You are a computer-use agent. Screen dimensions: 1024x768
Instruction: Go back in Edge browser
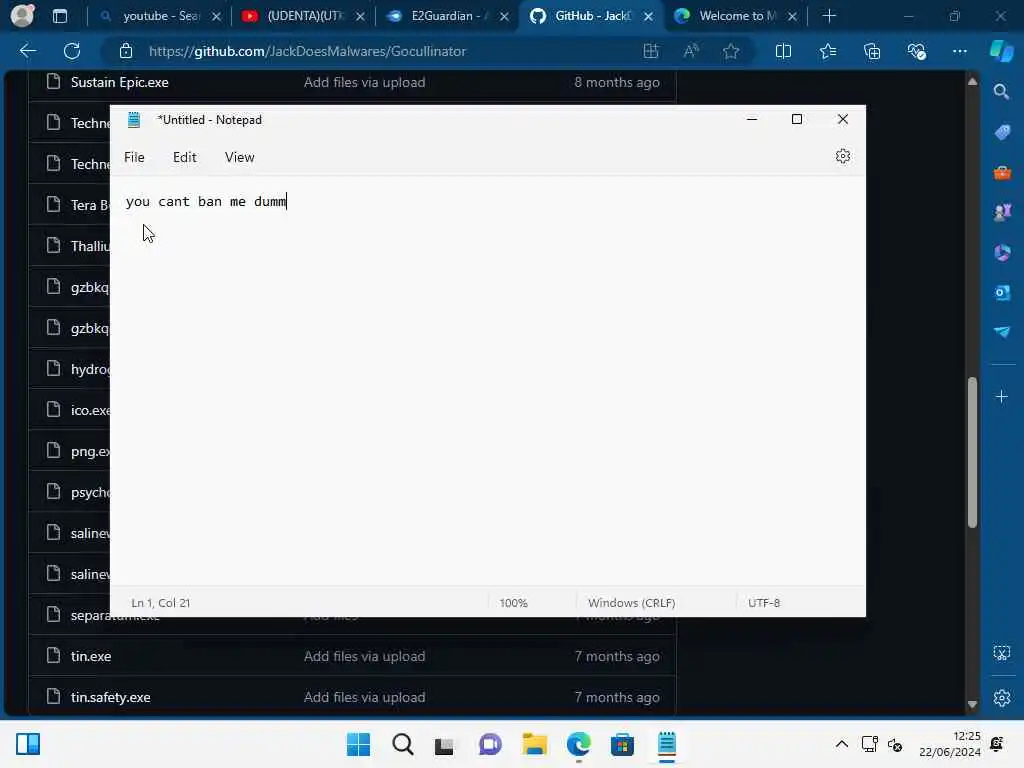27,51
